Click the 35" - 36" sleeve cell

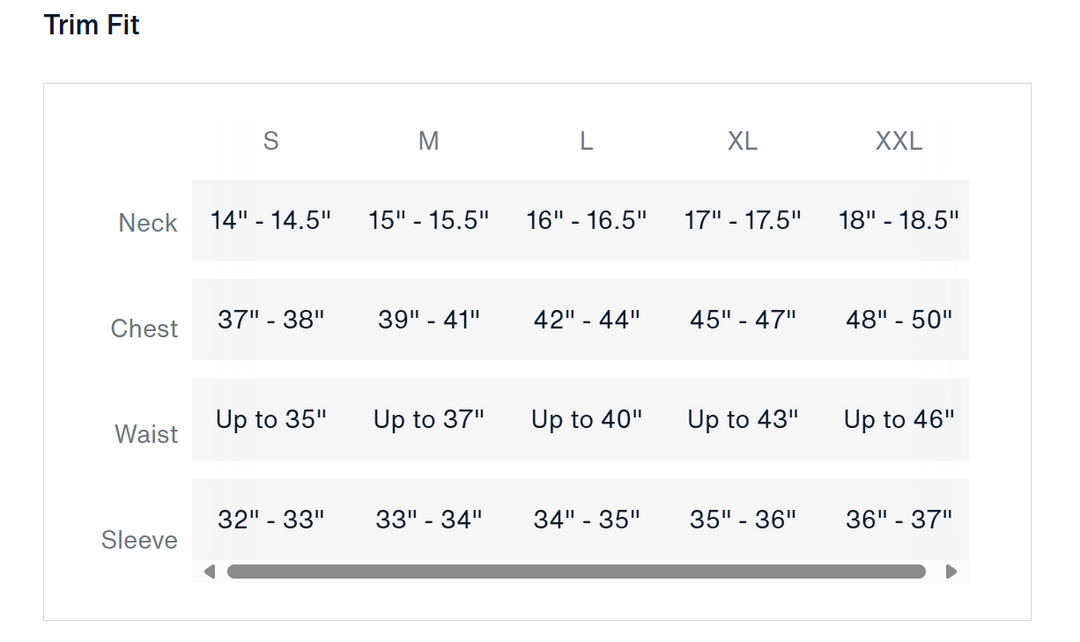[743, 519]
